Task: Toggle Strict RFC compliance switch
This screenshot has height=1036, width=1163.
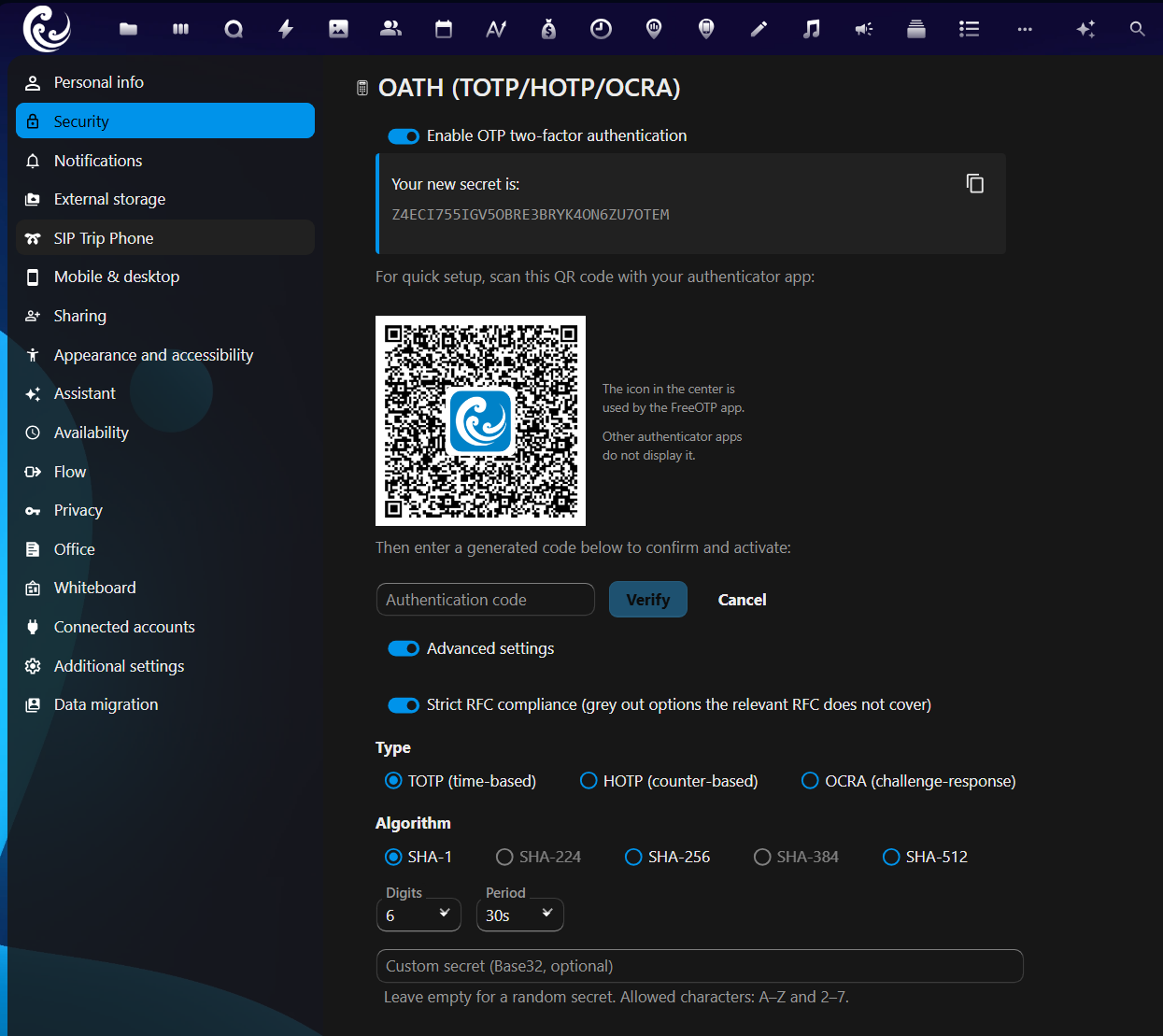Action: pos(404,705)
